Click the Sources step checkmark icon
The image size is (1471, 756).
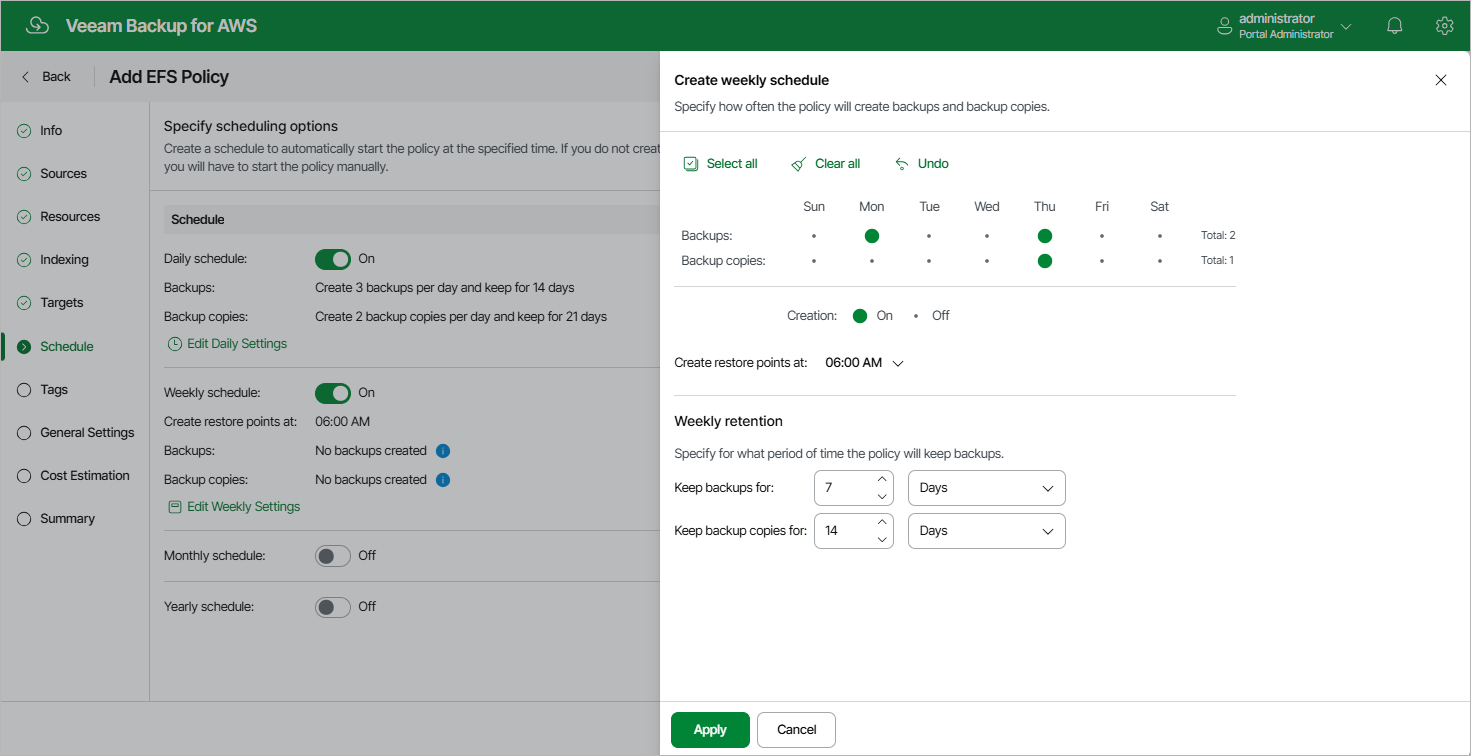(x=24, y=174)
